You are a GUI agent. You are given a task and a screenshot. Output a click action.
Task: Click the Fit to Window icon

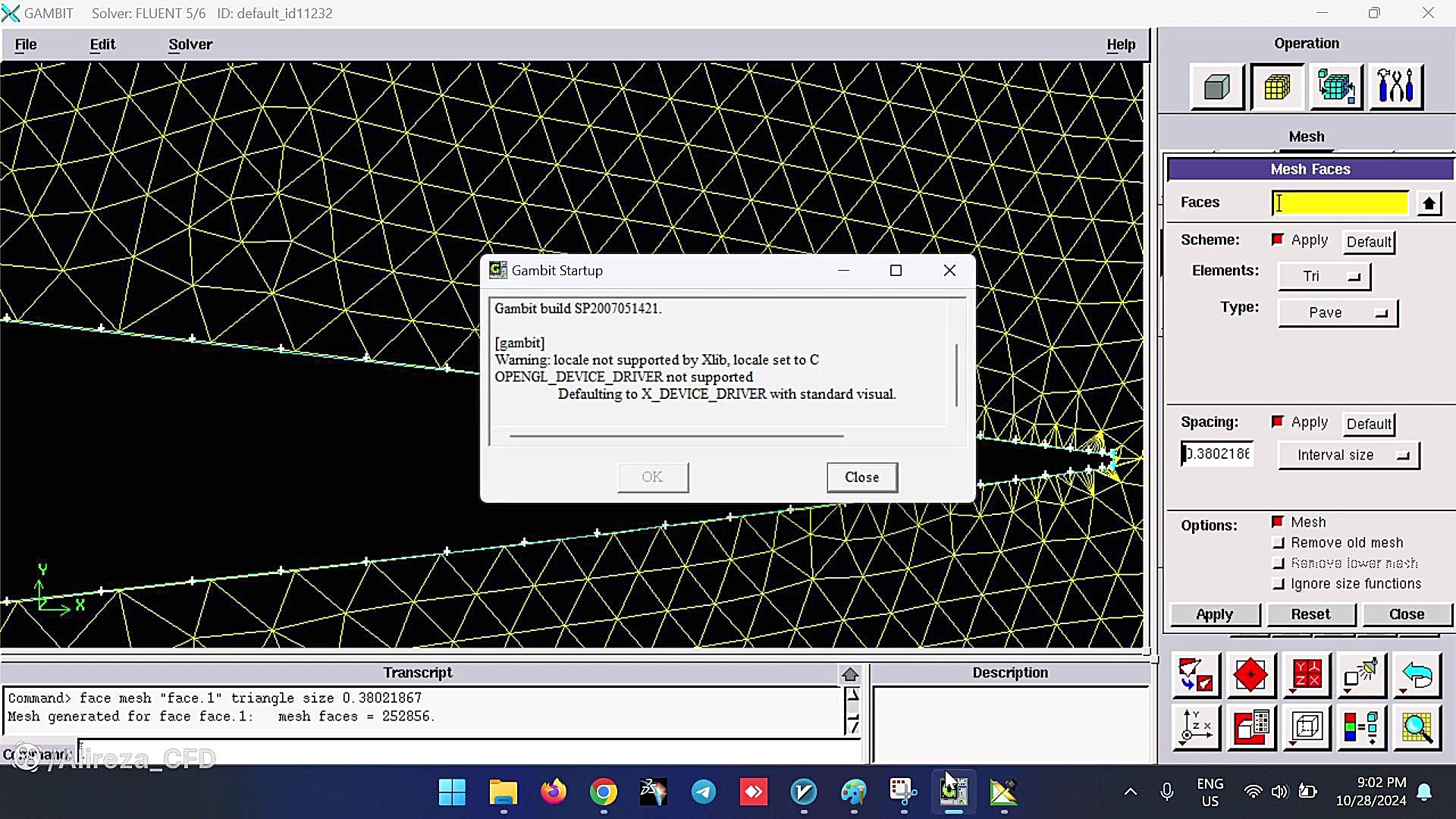(1195, 674)
